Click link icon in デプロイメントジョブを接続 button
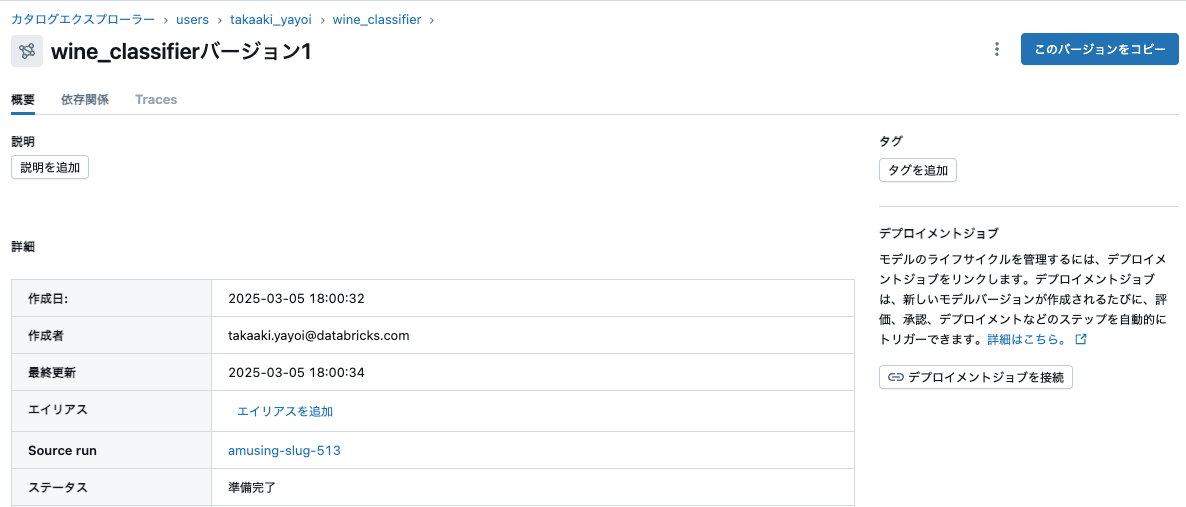Image resolution: width=1186 pixels, height=507 pixels. 896,377
